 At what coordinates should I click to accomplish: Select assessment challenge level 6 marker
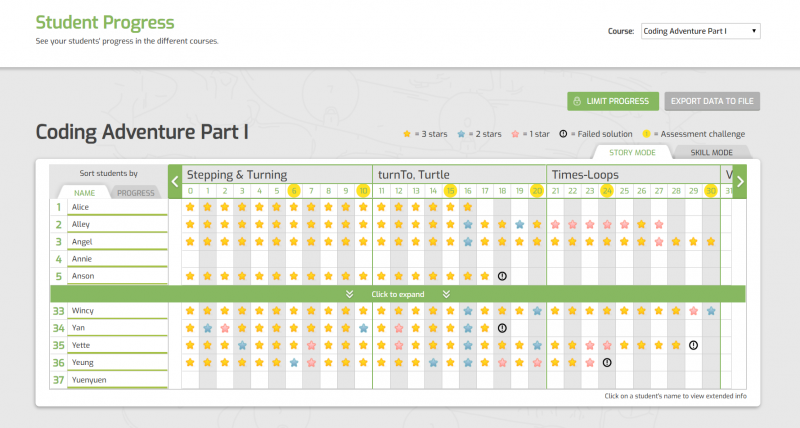[x=294, y=191]
